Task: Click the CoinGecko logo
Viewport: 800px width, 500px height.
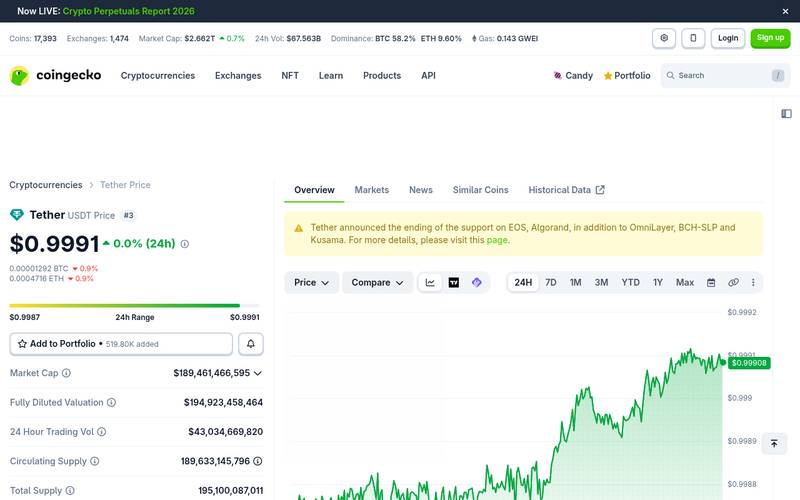Action: click(56, 76)
